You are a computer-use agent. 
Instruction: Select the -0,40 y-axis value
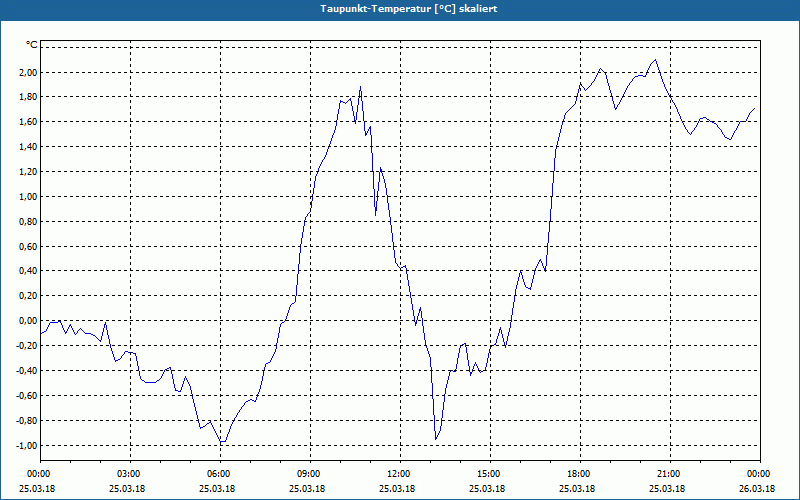28,371
